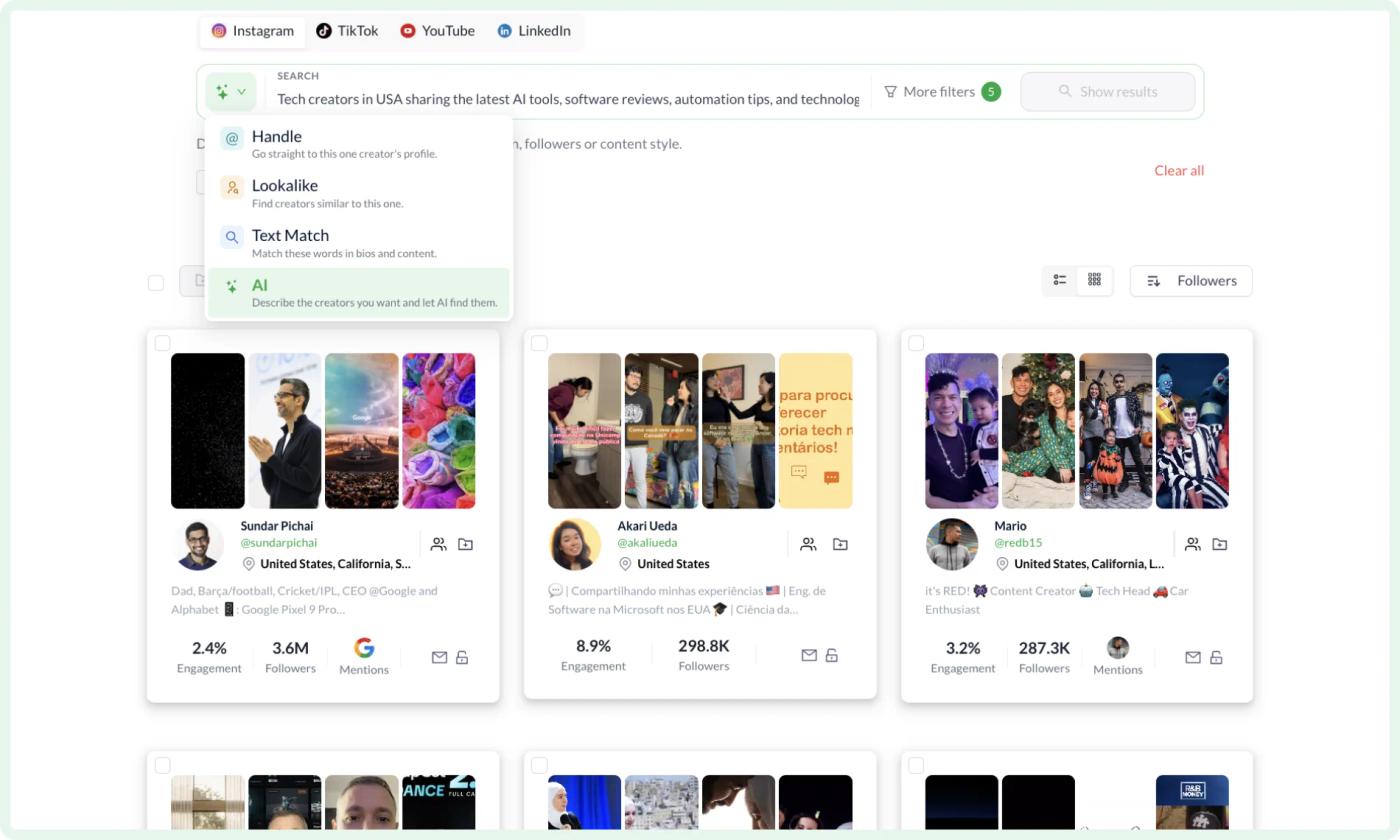Click the search text field
Screen dimensions: 1400x840
pos(567,99)
